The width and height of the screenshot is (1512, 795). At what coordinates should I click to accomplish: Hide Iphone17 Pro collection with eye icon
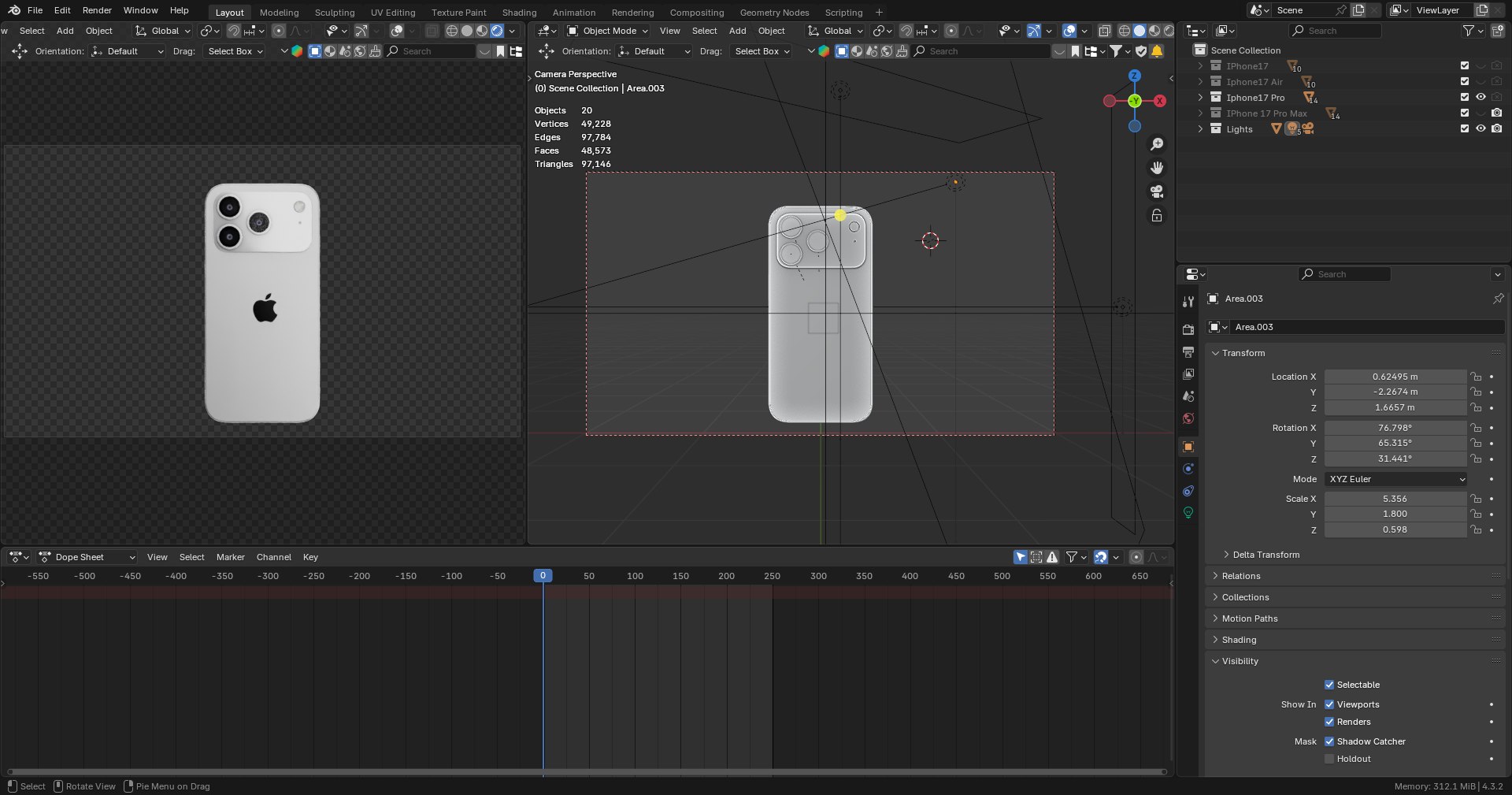(x=1480, y=98)
